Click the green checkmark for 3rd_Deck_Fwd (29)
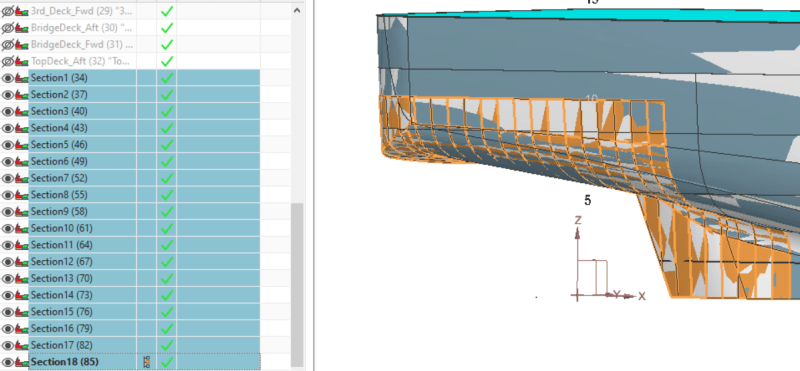Image resolution: width=800 pixels, height=371 pixels. [x=167, y=11]
